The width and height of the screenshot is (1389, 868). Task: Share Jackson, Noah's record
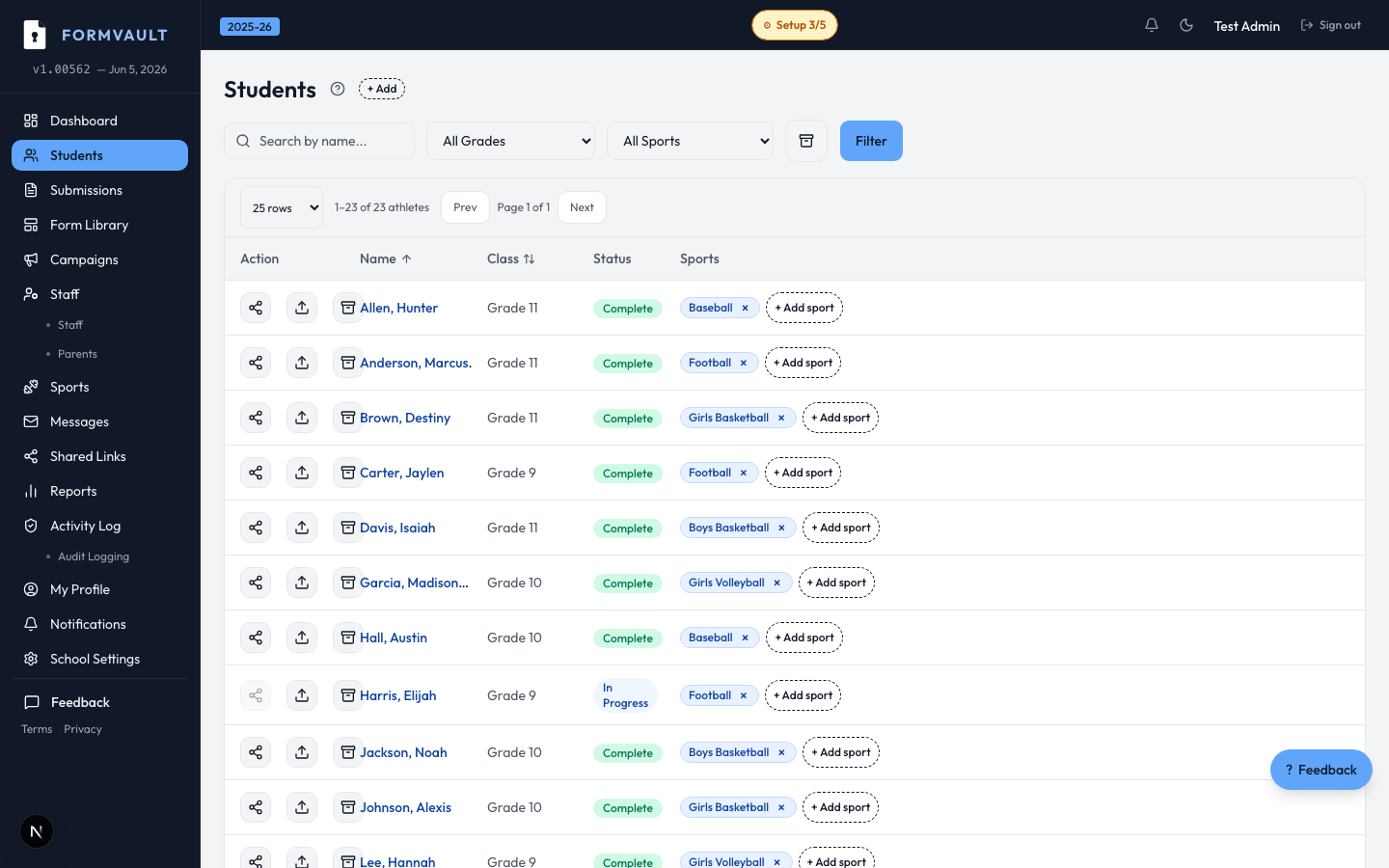(x=256, y=752)
